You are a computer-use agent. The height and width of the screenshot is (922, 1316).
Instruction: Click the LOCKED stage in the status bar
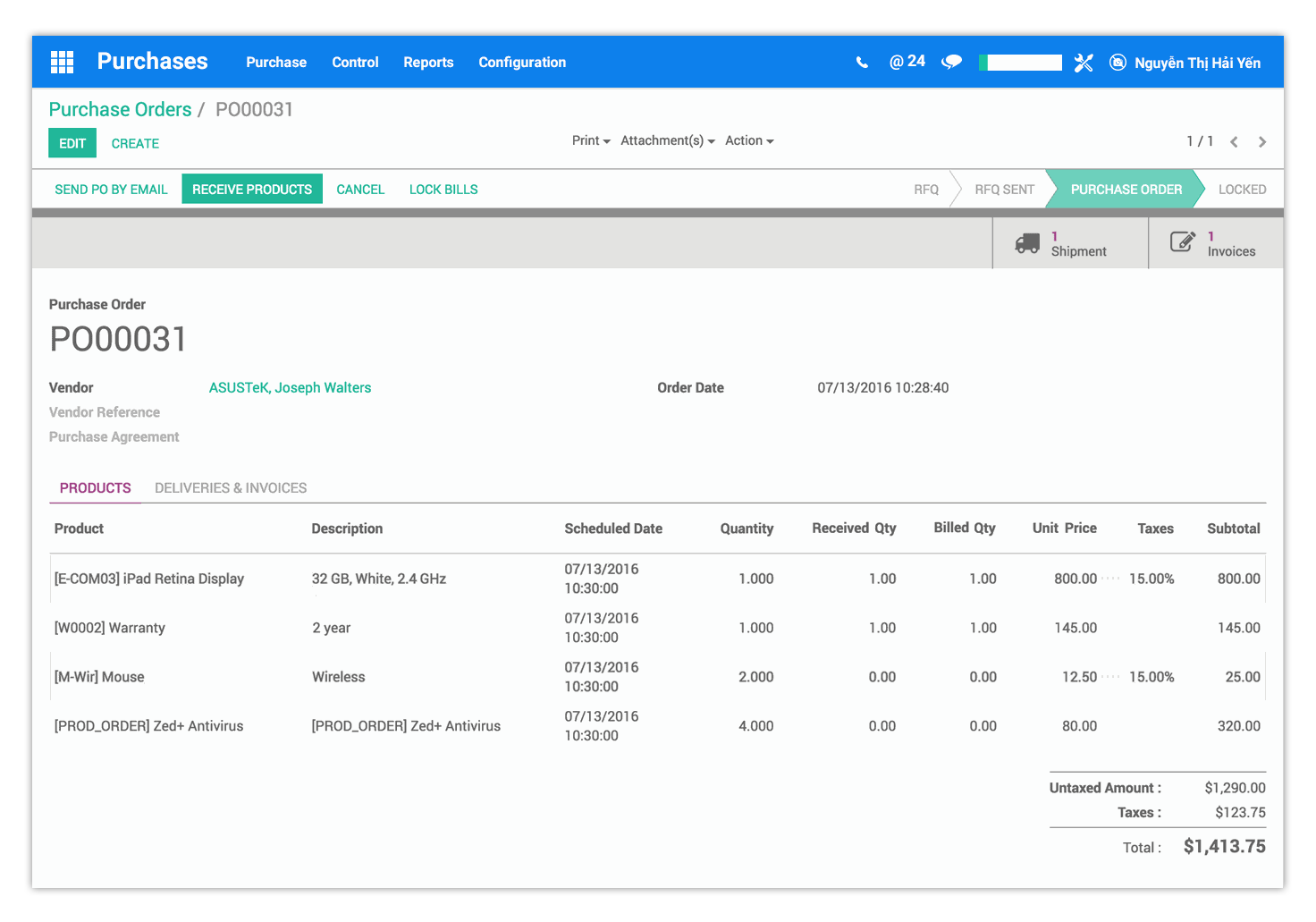(x=1242, y=189)
